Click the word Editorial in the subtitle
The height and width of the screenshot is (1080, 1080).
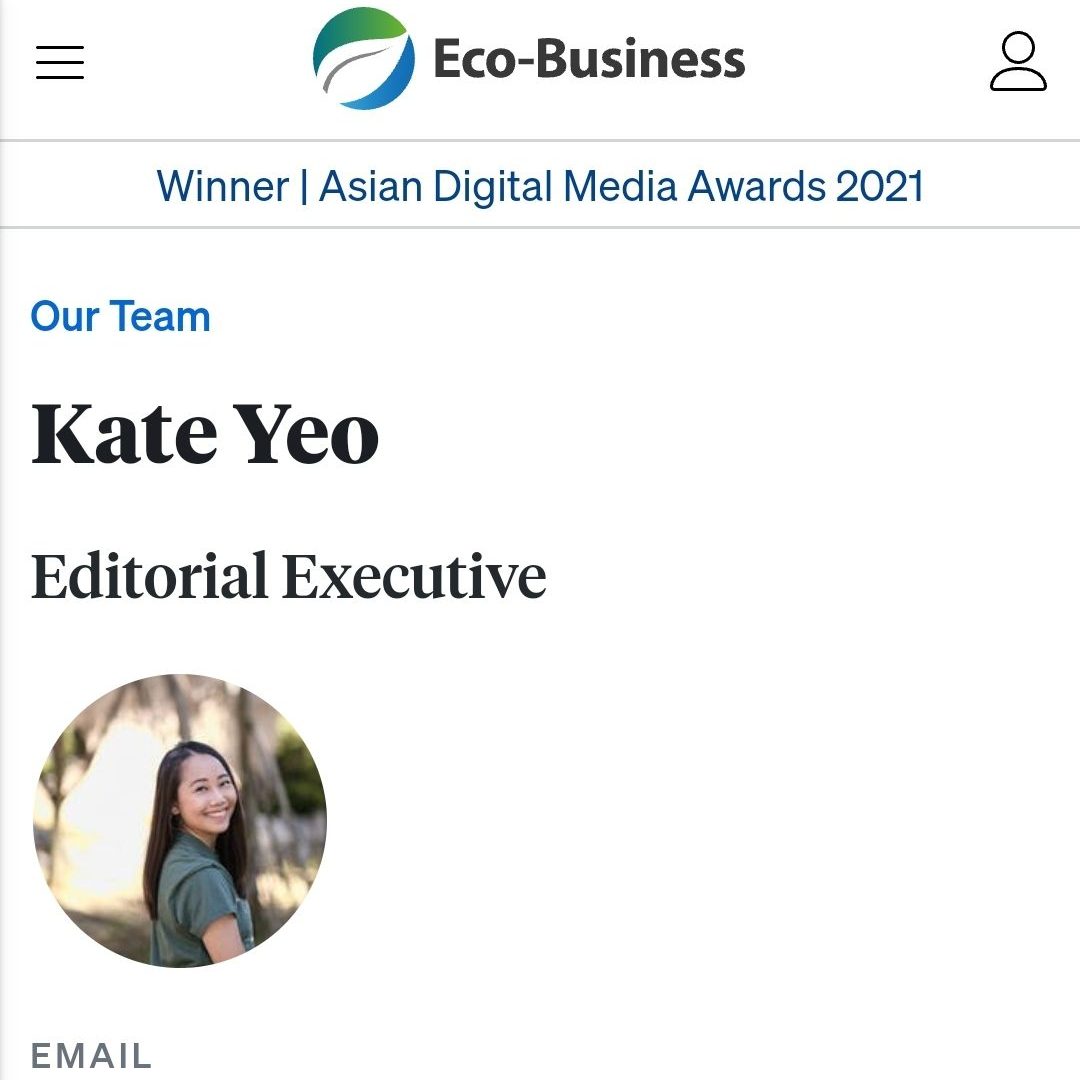tap(149, 577)
